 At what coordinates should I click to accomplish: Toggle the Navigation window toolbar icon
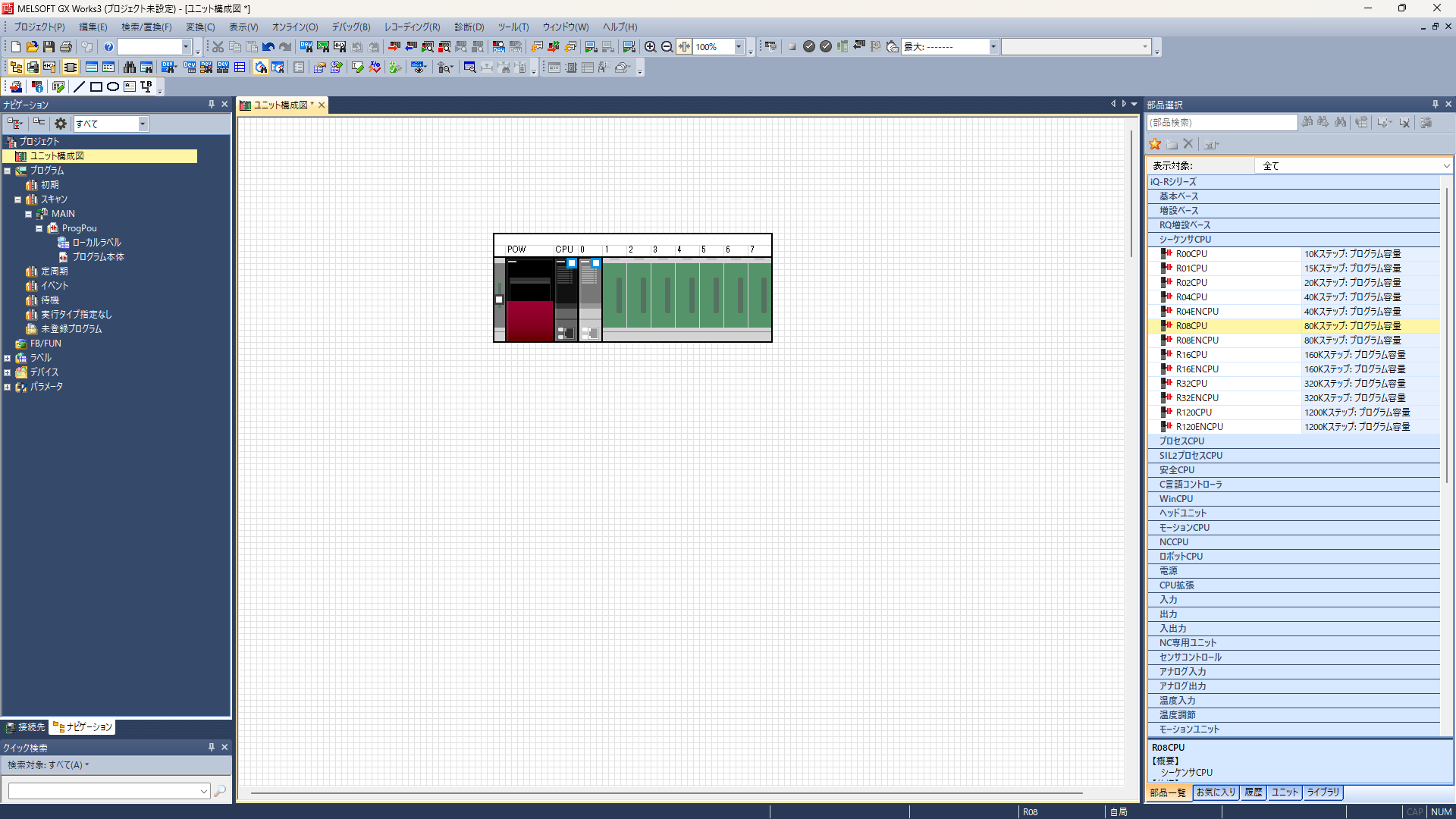click(x=16, y=67)
